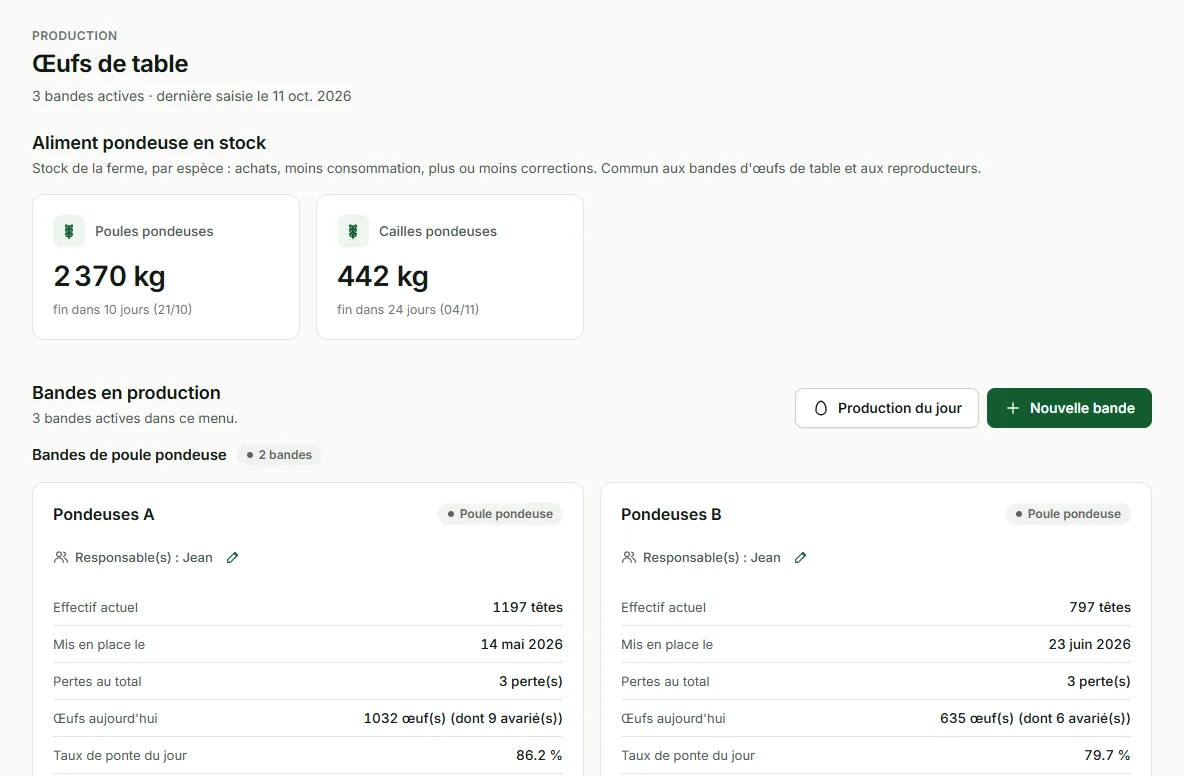Create a new band with Nouvelle bande
Screen dimensions: 1184x776
[1069, 408]
